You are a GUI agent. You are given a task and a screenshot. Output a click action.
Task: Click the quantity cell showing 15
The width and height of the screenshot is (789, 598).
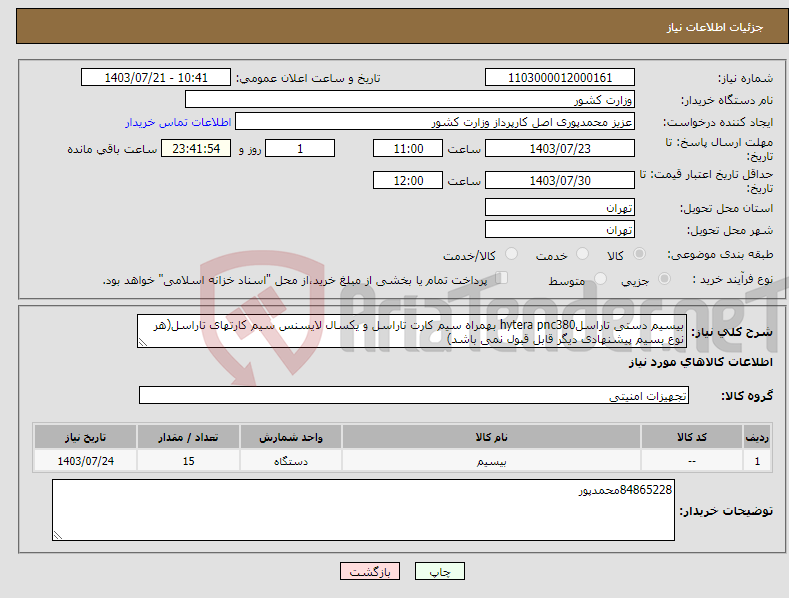coord(188,461)
